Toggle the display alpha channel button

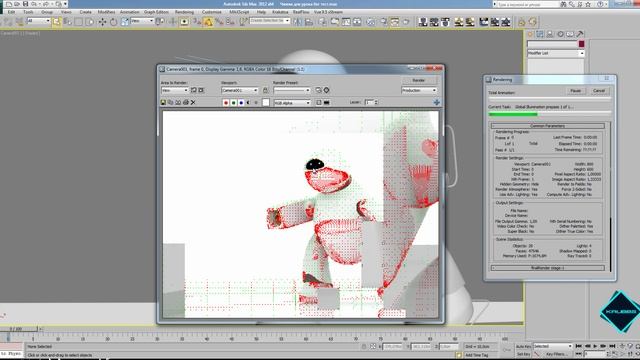tap(248, 103)
